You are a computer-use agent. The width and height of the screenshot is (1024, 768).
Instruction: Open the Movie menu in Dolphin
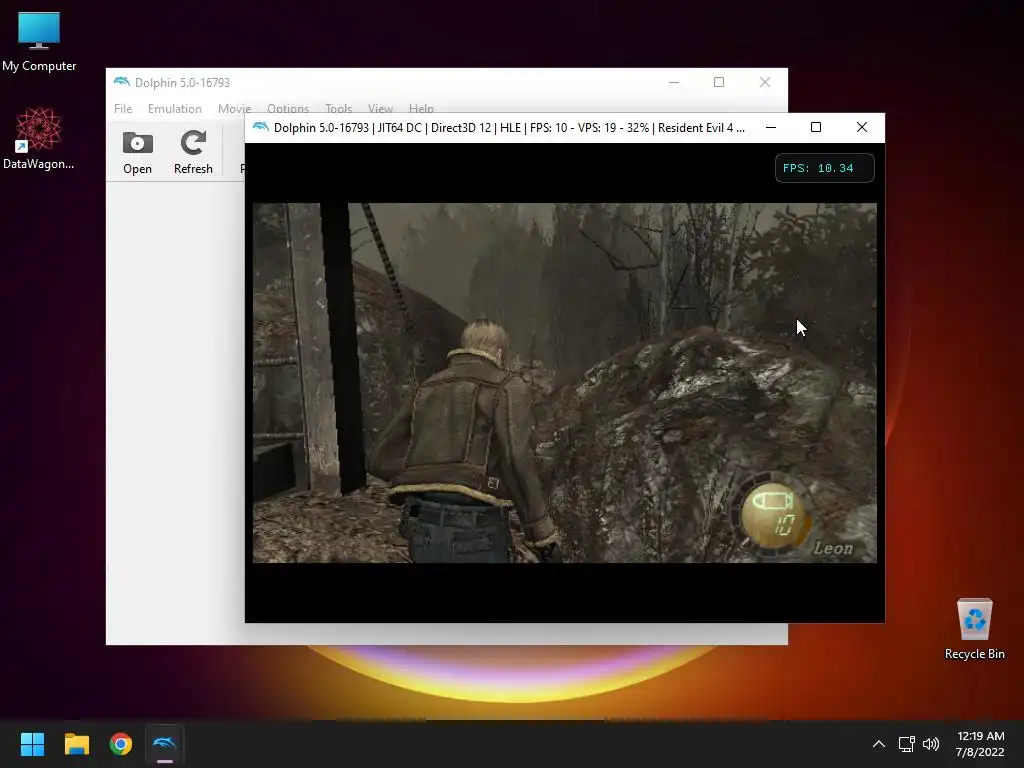click(234, 108)
